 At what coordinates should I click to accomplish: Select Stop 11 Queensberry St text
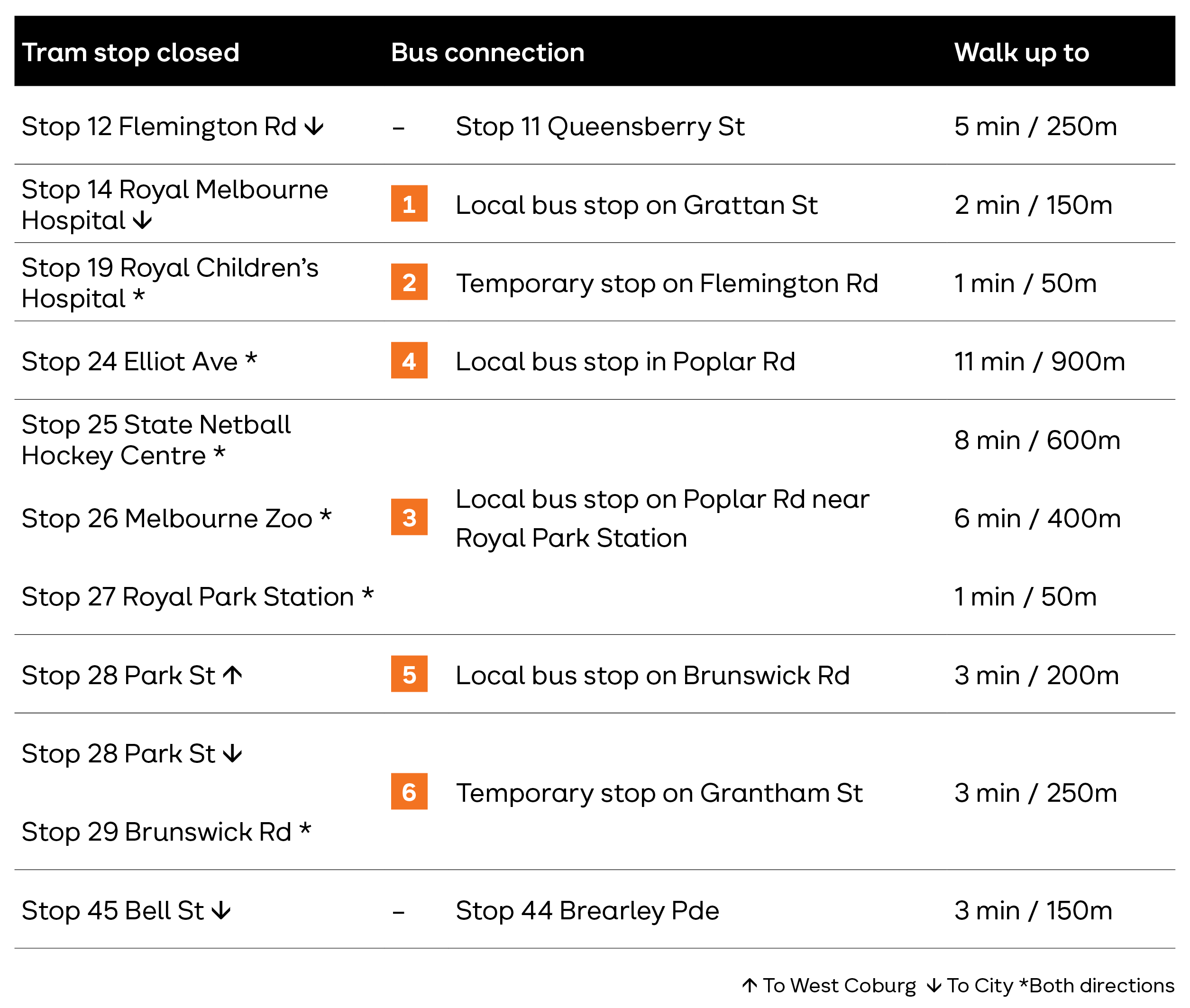point(600,126)
